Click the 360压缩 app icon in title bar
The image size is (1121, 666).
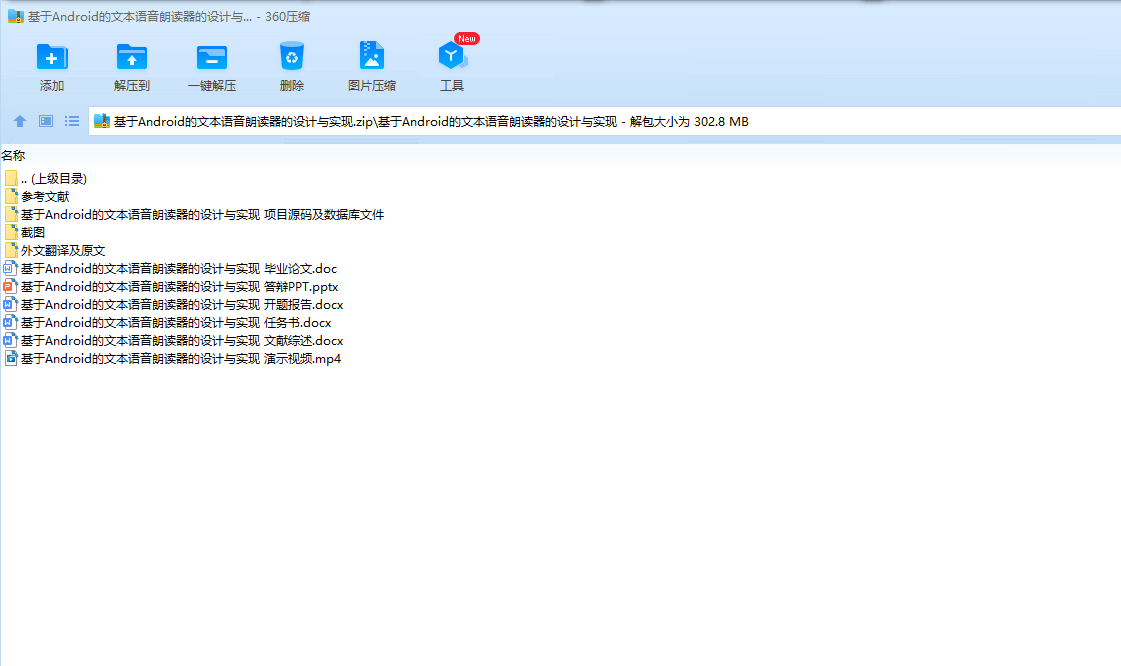coord(16,16)
